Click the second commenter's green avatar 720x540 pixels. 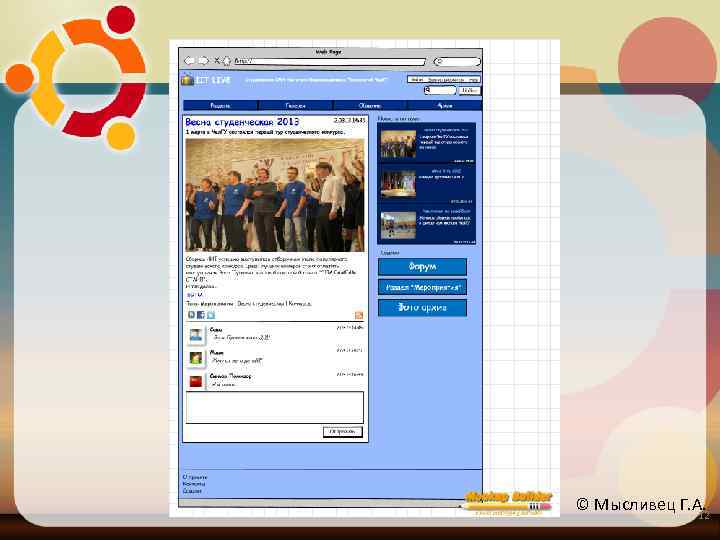point(196,358)
